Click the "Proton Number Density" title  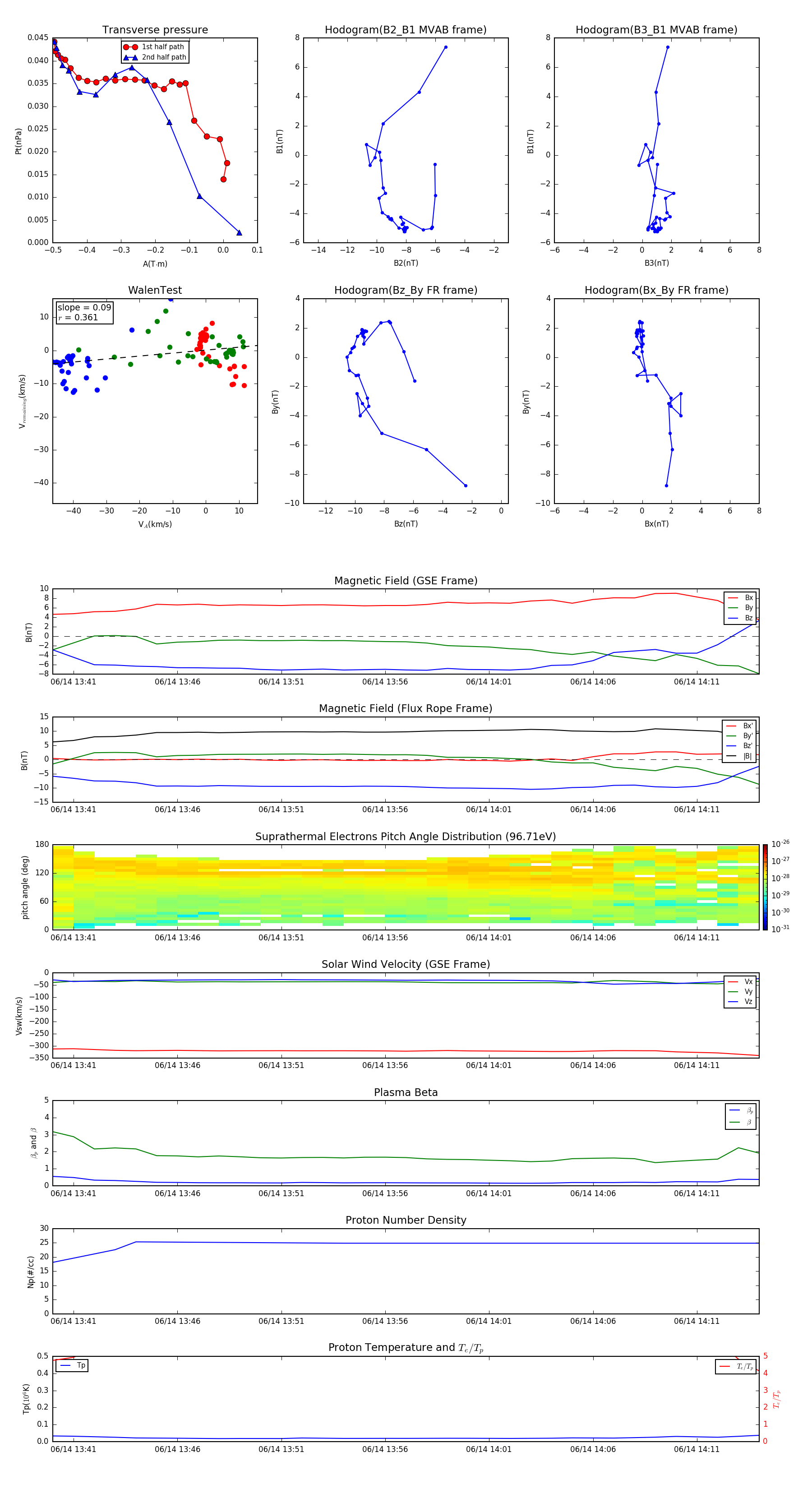[406, 1220]
